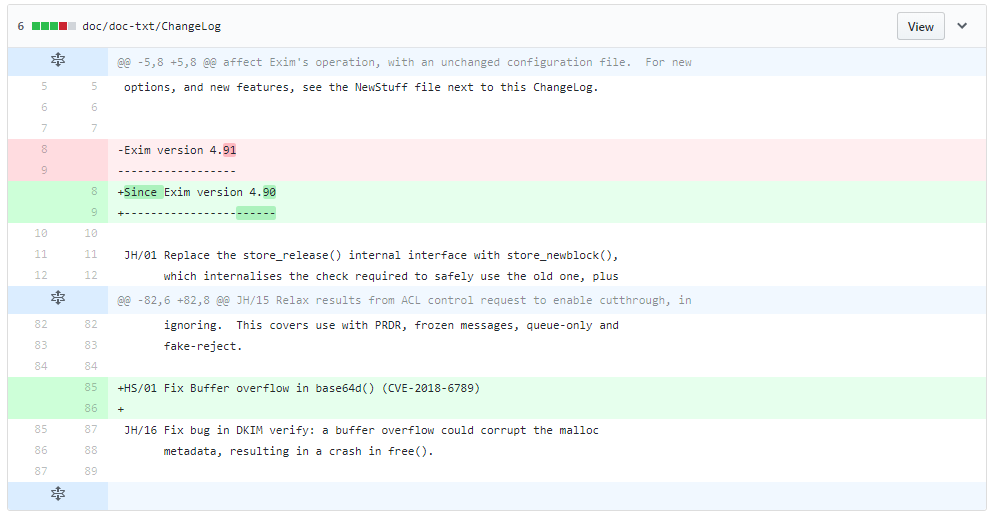
Task: Select added line number 85 in green row
Action: [92, 388]
